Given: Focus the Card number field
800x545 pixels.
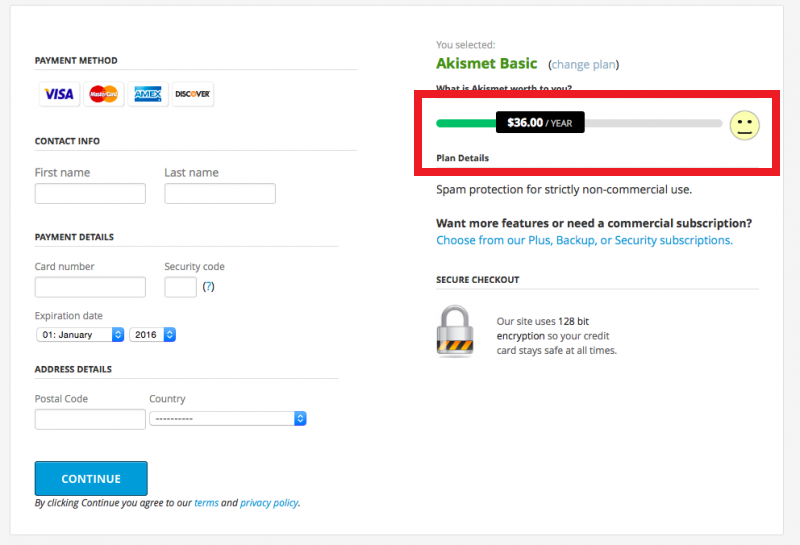Looking at the screenshot, I should pyautogui.click(x=90, y=287).
